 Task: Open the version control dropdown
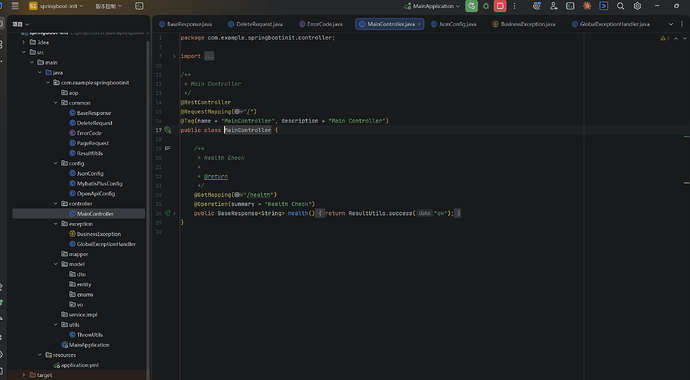click(x=109, y=6)
